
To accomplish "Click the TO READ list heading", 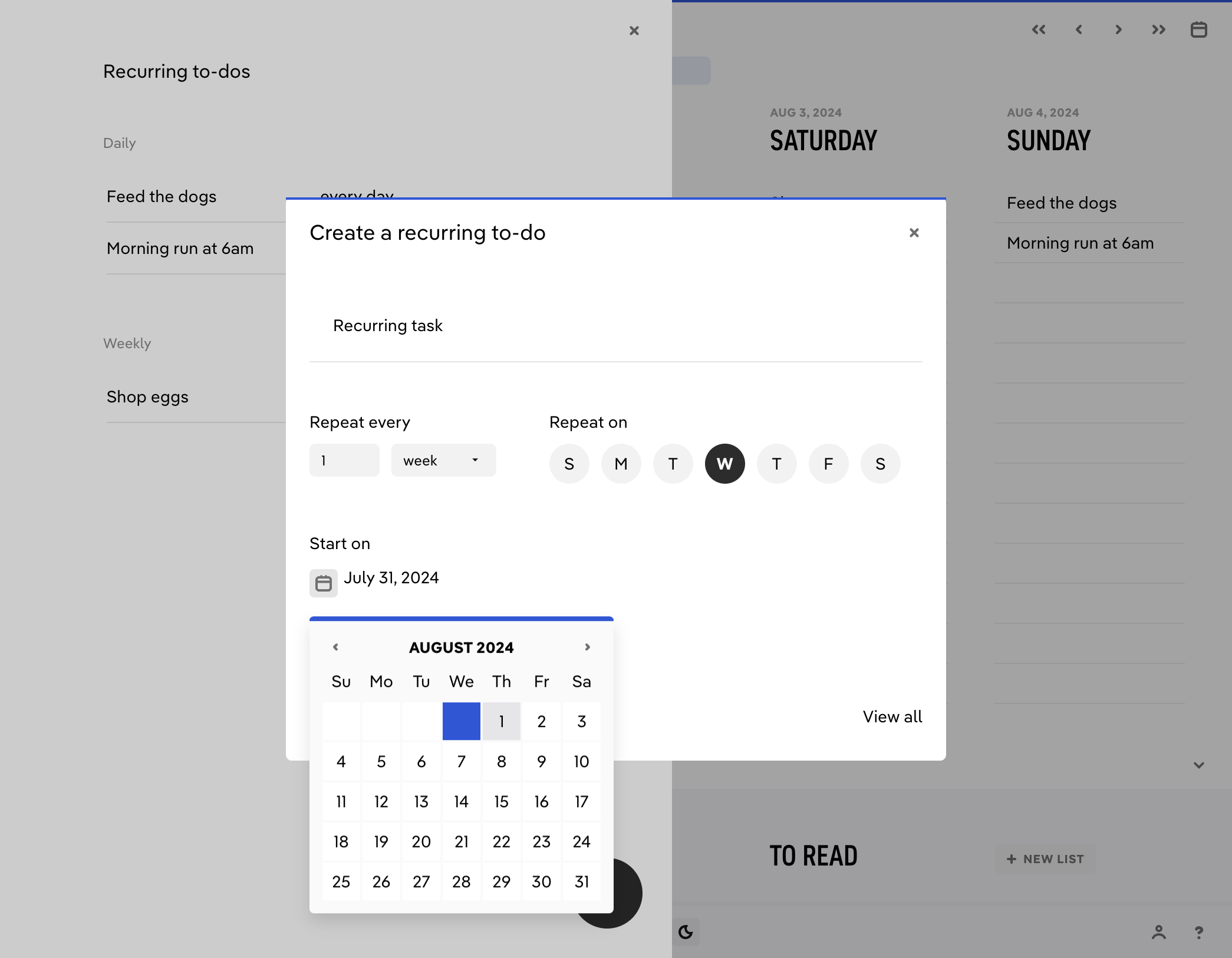I will click(x=813, y=856).
